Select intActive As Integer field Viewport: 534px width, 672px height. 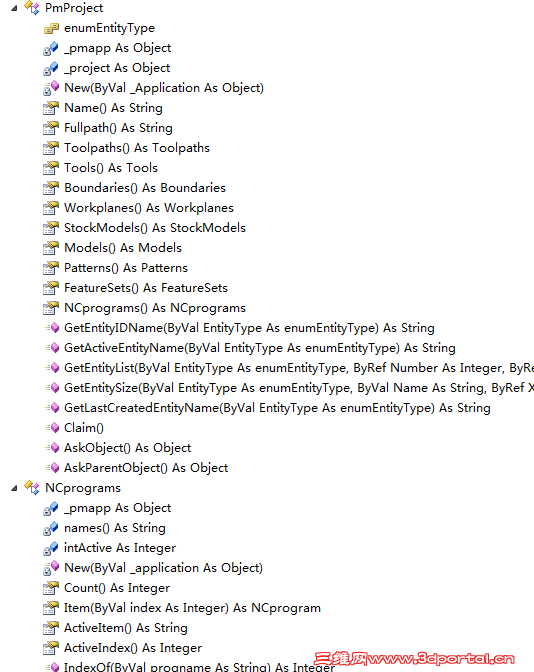[x=120, y=548]
